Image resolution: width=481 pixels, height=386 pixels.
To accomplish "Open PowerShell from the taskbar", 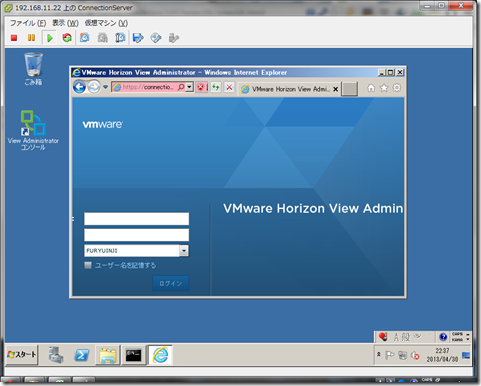I will pyautogui.click(x=82, y=355).
